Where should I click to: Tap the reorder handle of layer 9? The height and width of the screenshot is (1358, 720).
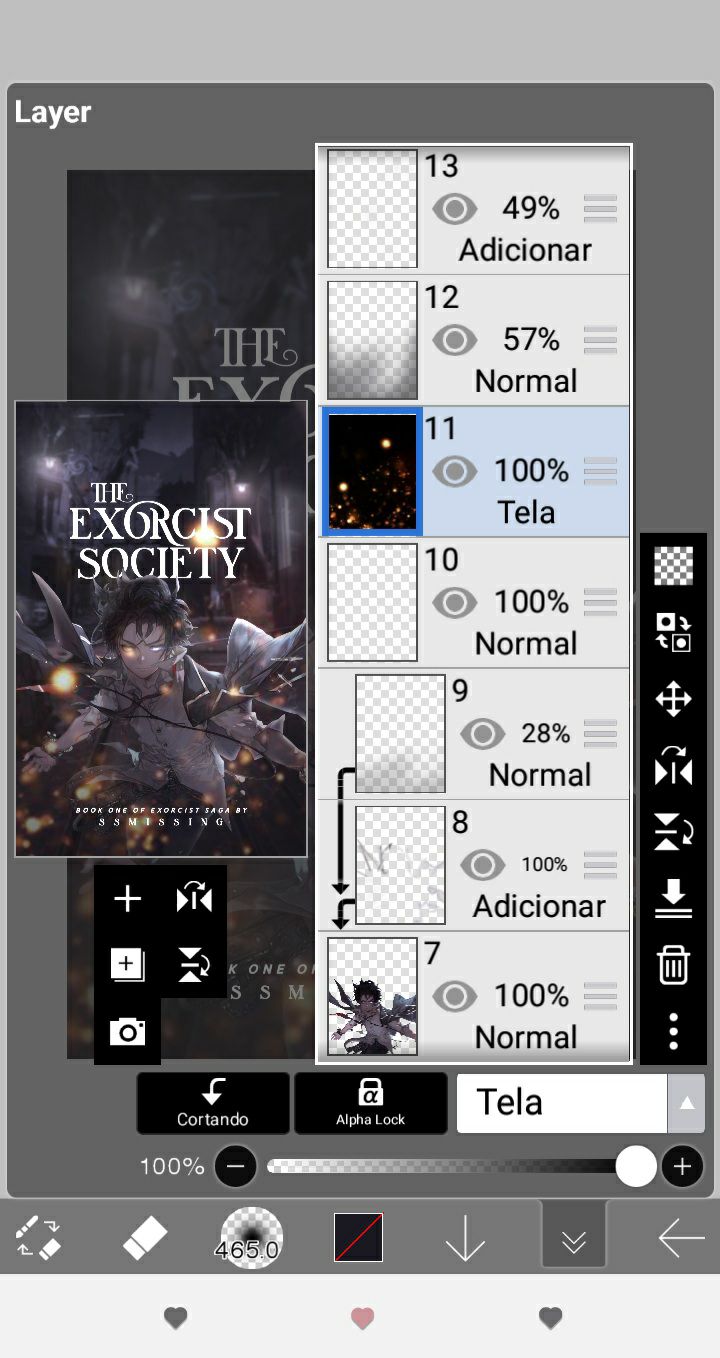(600, 734)
